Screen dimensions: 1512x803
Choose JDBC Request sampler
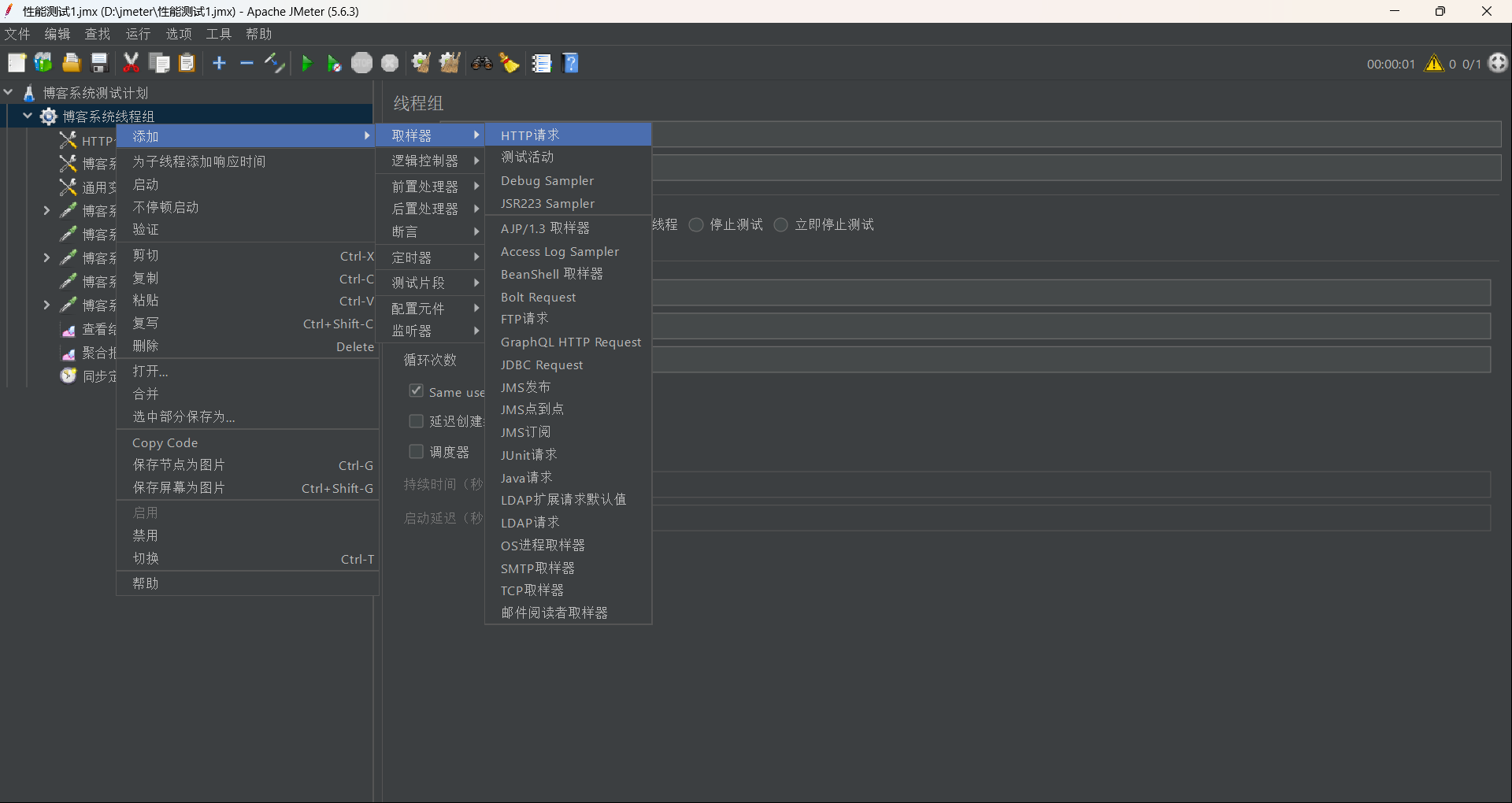click(x=569, y=365)
